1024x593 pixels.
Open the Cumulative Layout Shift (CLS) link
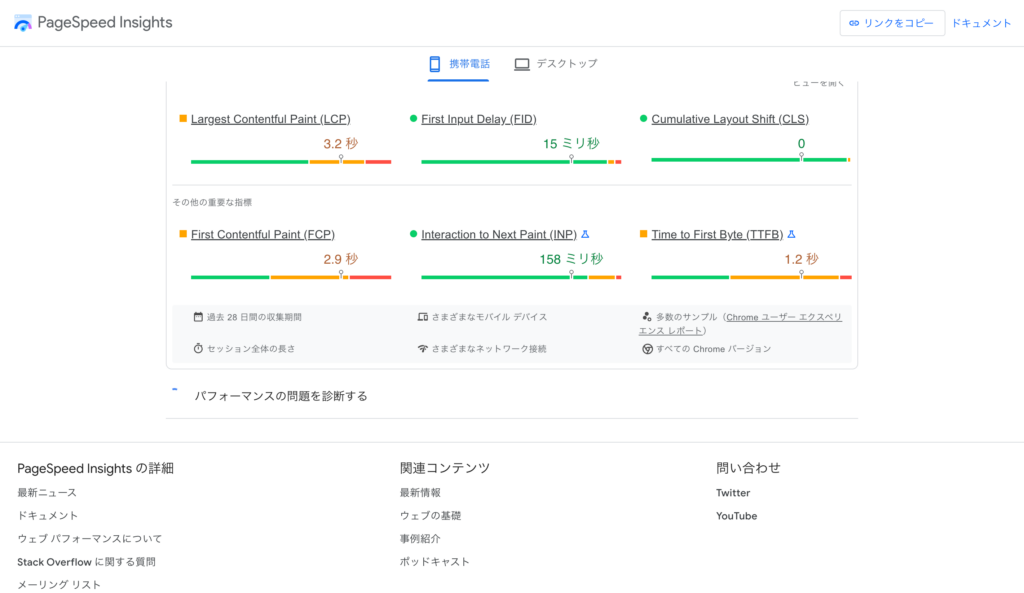pos(729,119)
